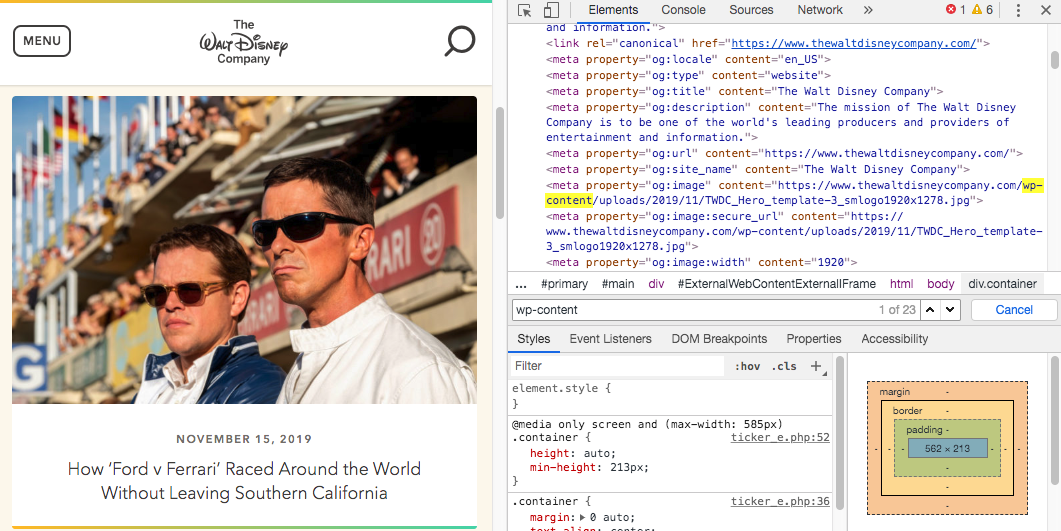Viewport: 1061px width, 531px height.
Task: Select div.container in the breadcrumb
Action: click(x=1002, y=284)
